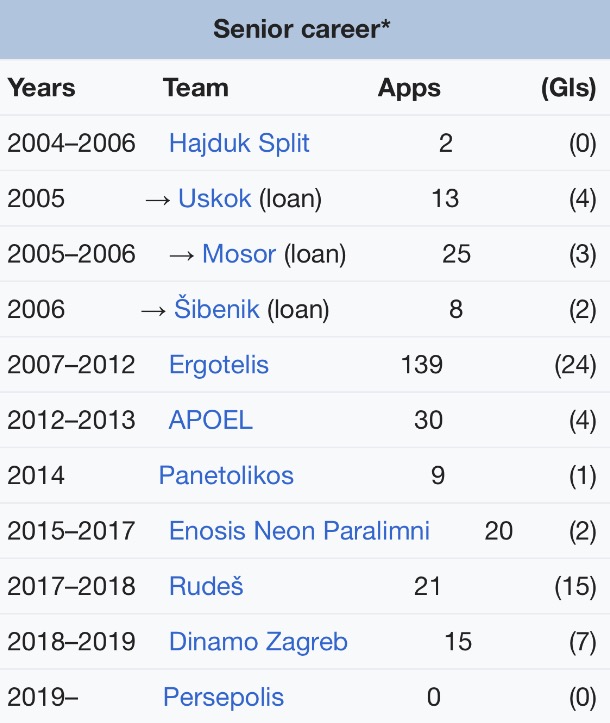Screen dimensions: 610x723
Task: Click the Uskok loan team link
Action: 214,198
